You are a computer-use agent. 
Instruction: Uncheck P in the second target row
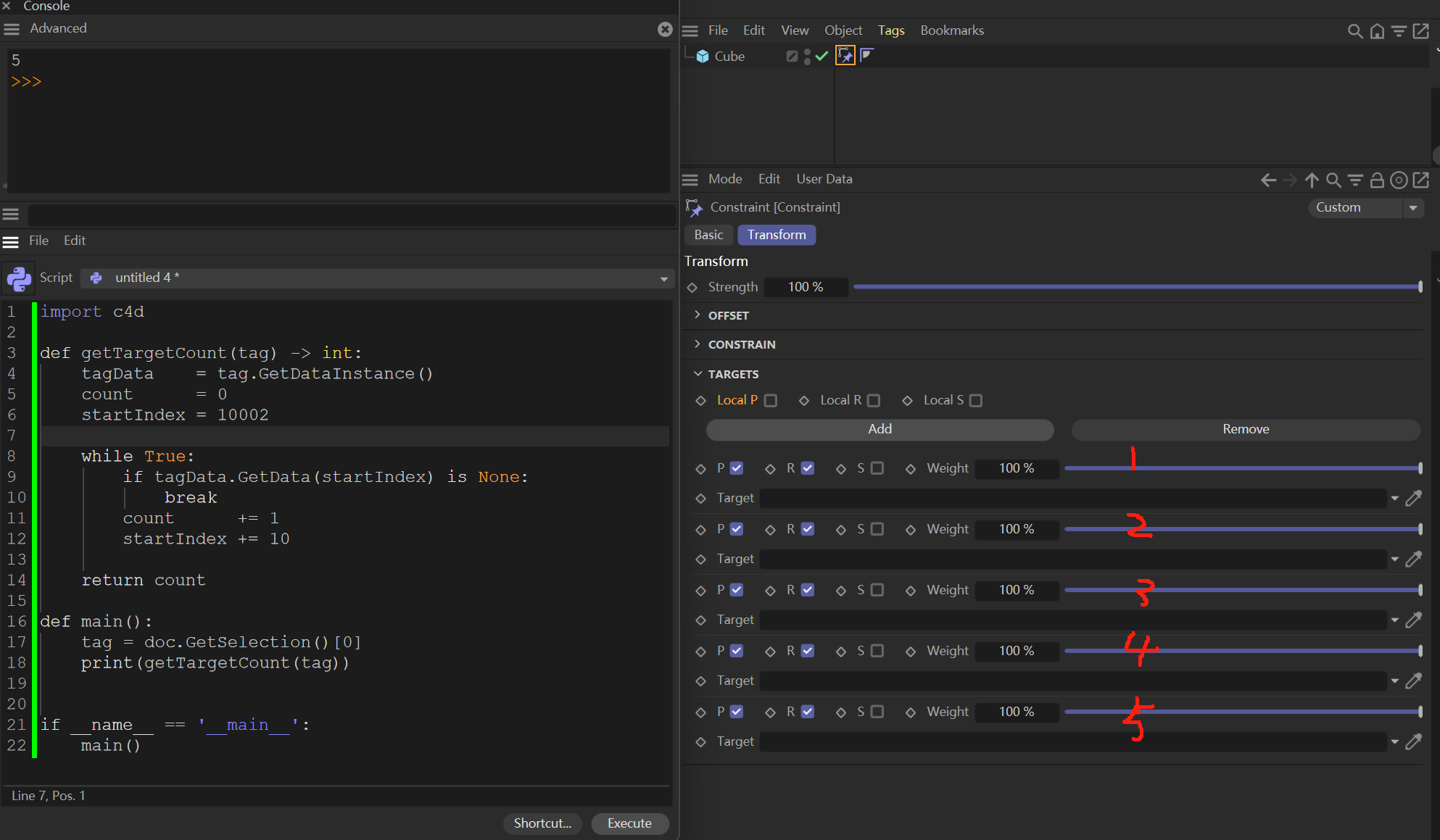coord(737,529)
